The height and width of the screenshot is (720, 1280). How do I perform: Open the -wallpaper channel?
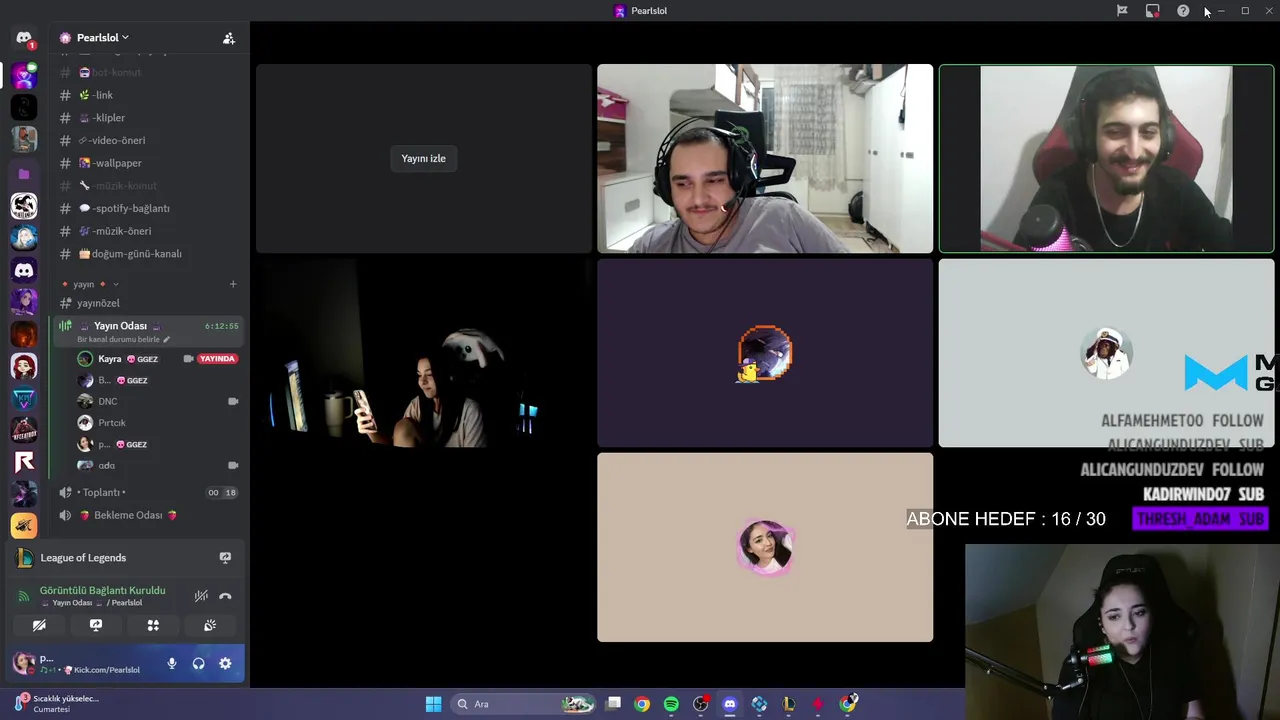point(147,163)
